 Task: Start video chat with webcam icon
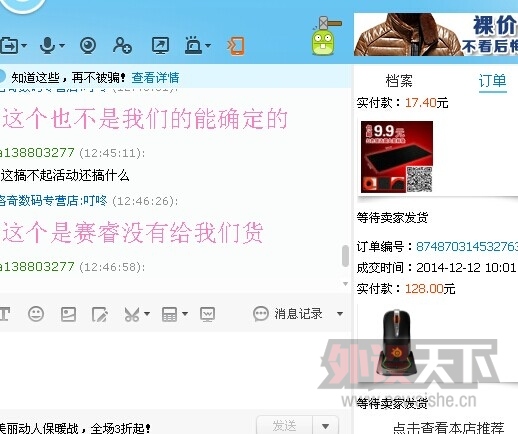pyautogui.click(x=88, y=46)
